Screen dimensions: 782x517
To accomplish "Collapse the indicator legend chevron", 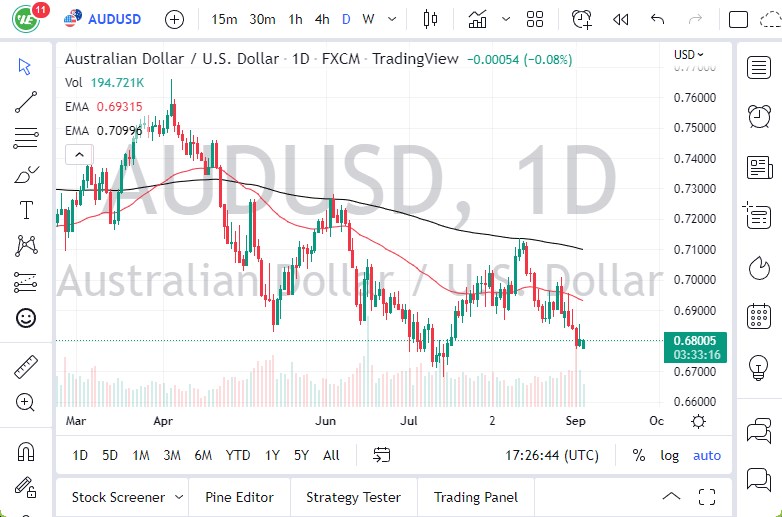I will (x=78, y=154).
